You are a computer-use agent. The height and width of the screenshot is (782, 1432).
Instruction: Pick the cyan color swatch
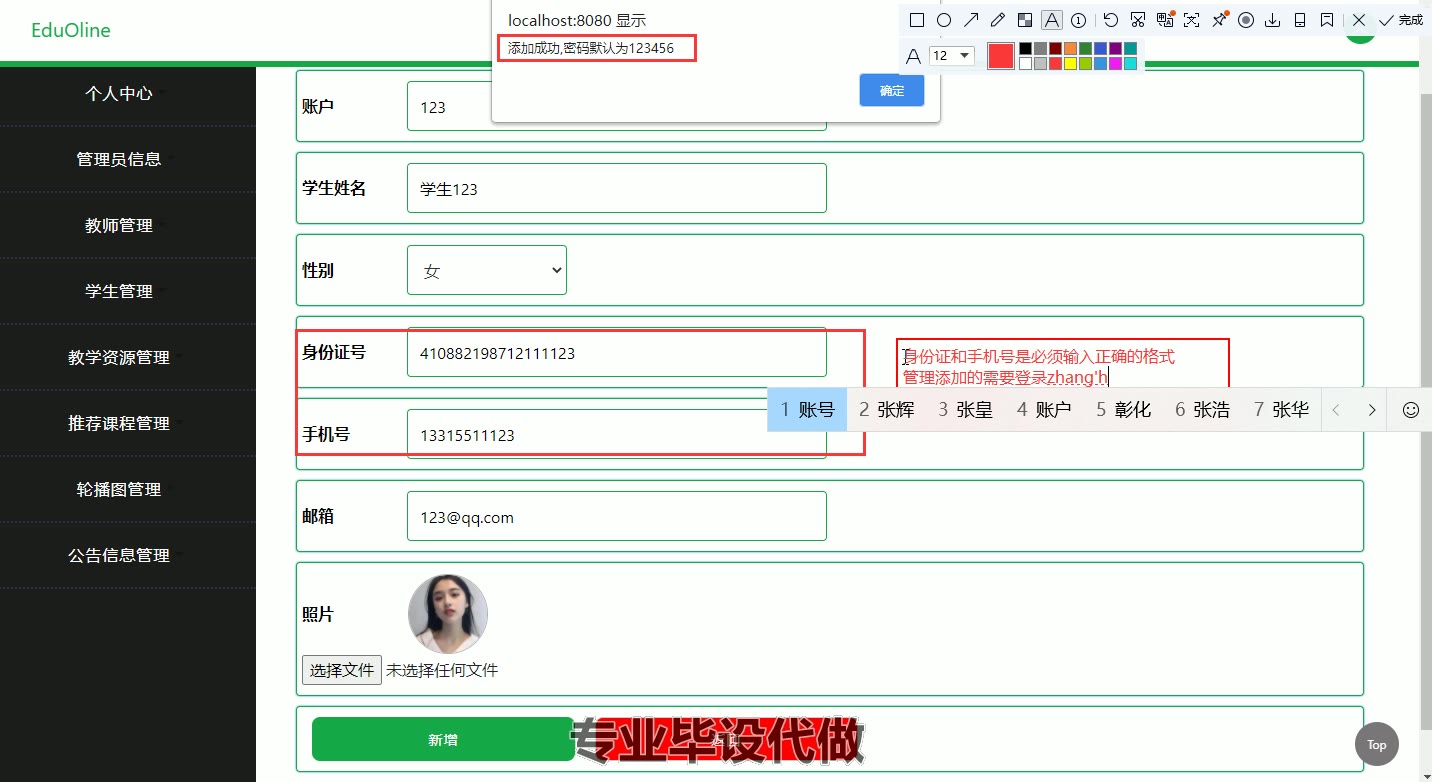coord(1130,63)
